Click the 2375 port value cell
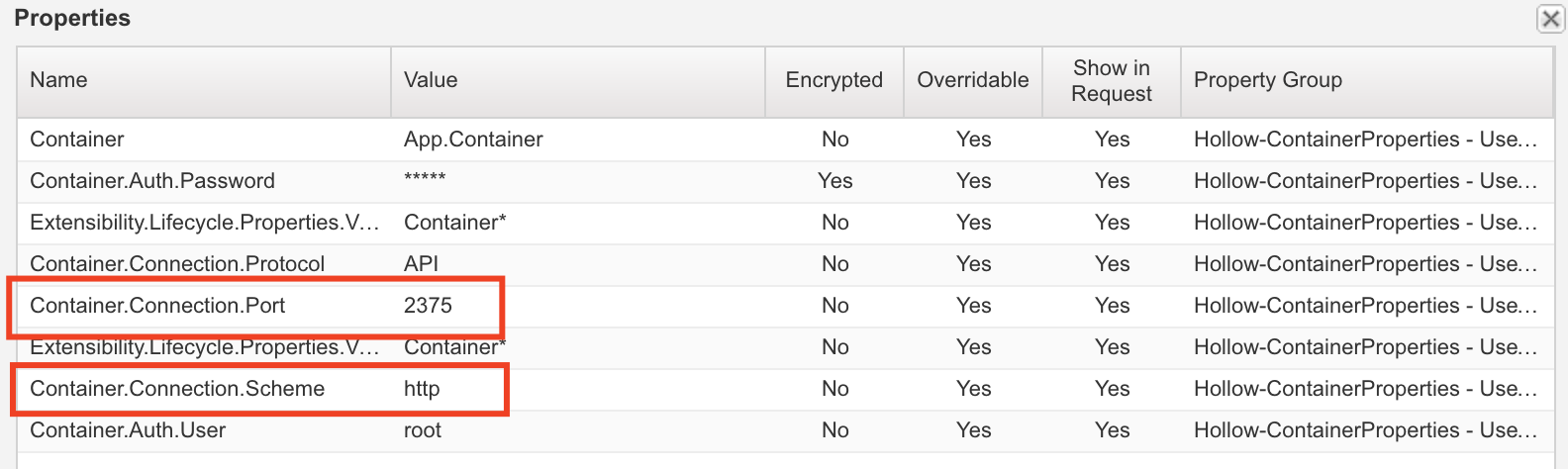 click(428, 306)
